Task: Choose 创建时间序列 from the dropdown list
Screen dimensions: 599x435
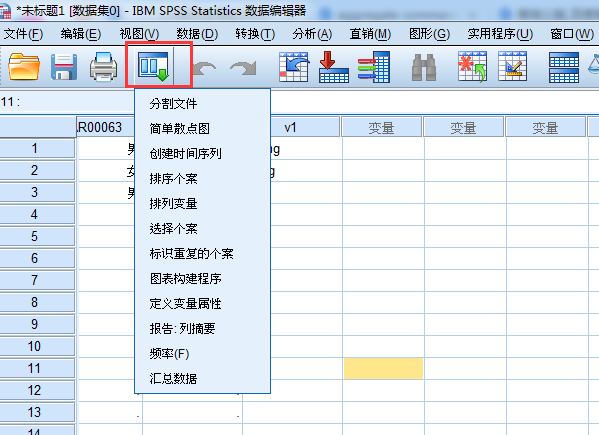Action: point(202,154)
